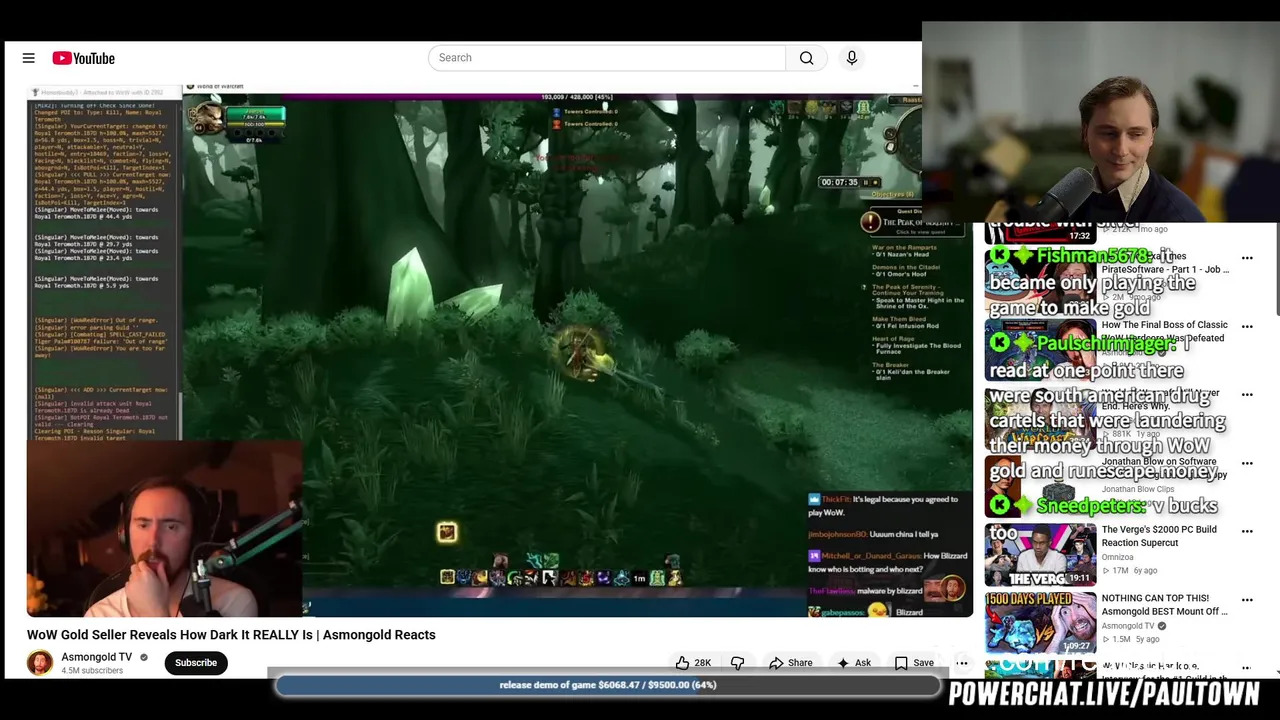Open options for Final Boss of Classic video
Viewport: 1280px width, 720px height.
click(x=1247, y=327)
